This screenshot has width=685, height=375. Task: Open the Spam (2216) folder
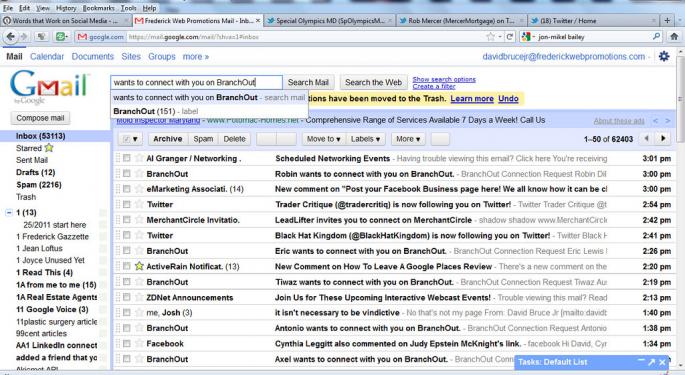click(38, 185)
